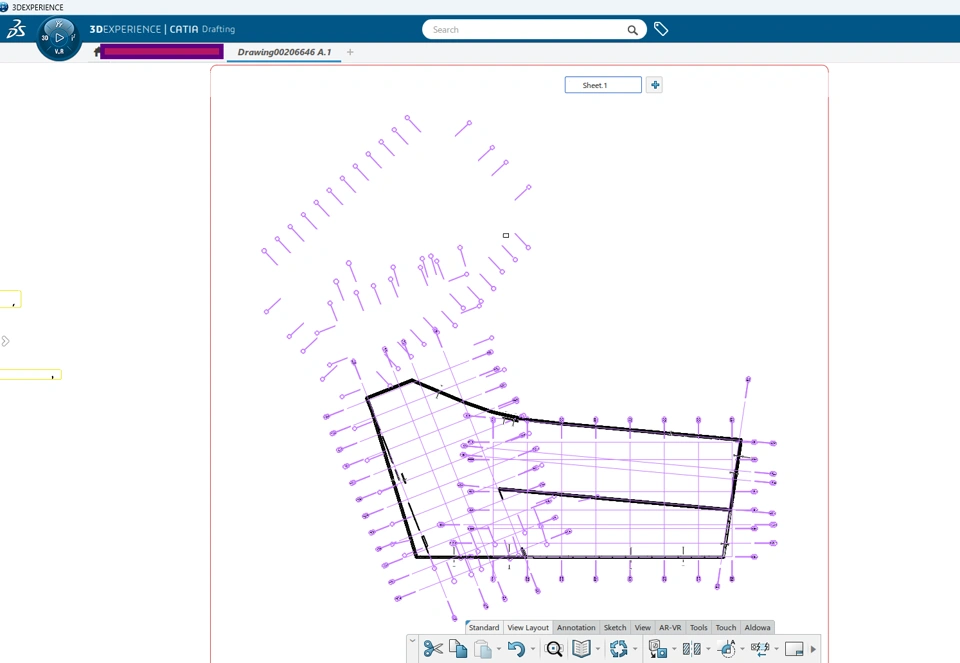Click the Dassault 3DS logo icon
Image resolution: width=960 pixels, height=663 pixels.
click(x=15, y=29)
